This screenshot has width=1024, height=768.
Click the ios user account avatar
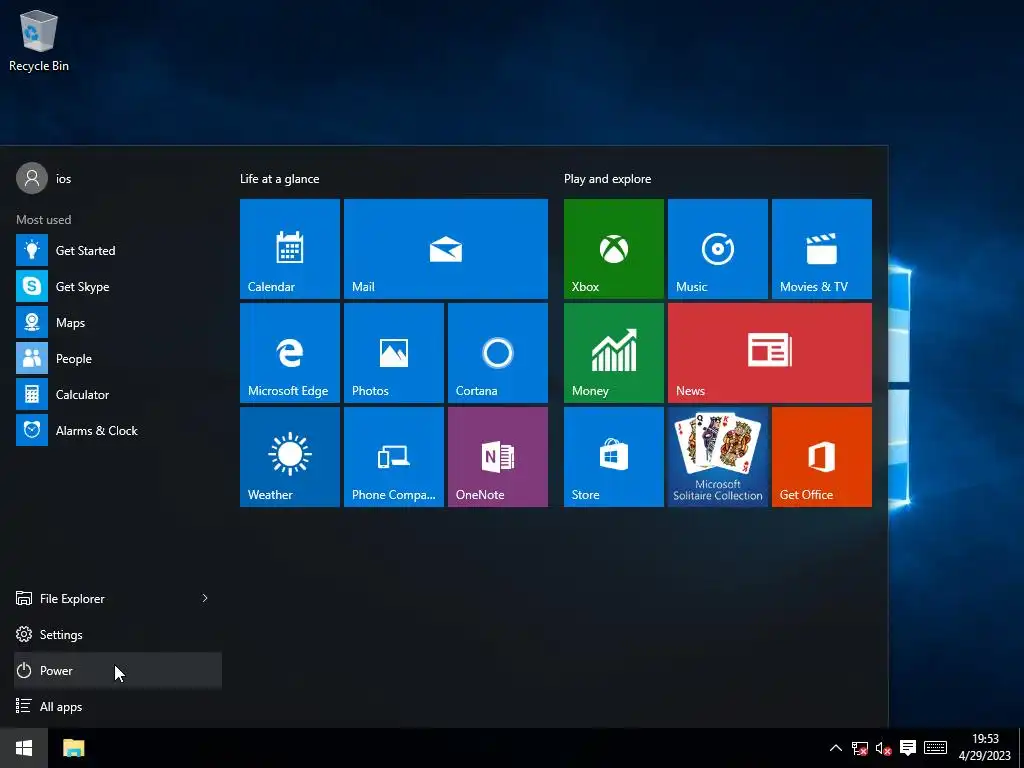point(32,178)
